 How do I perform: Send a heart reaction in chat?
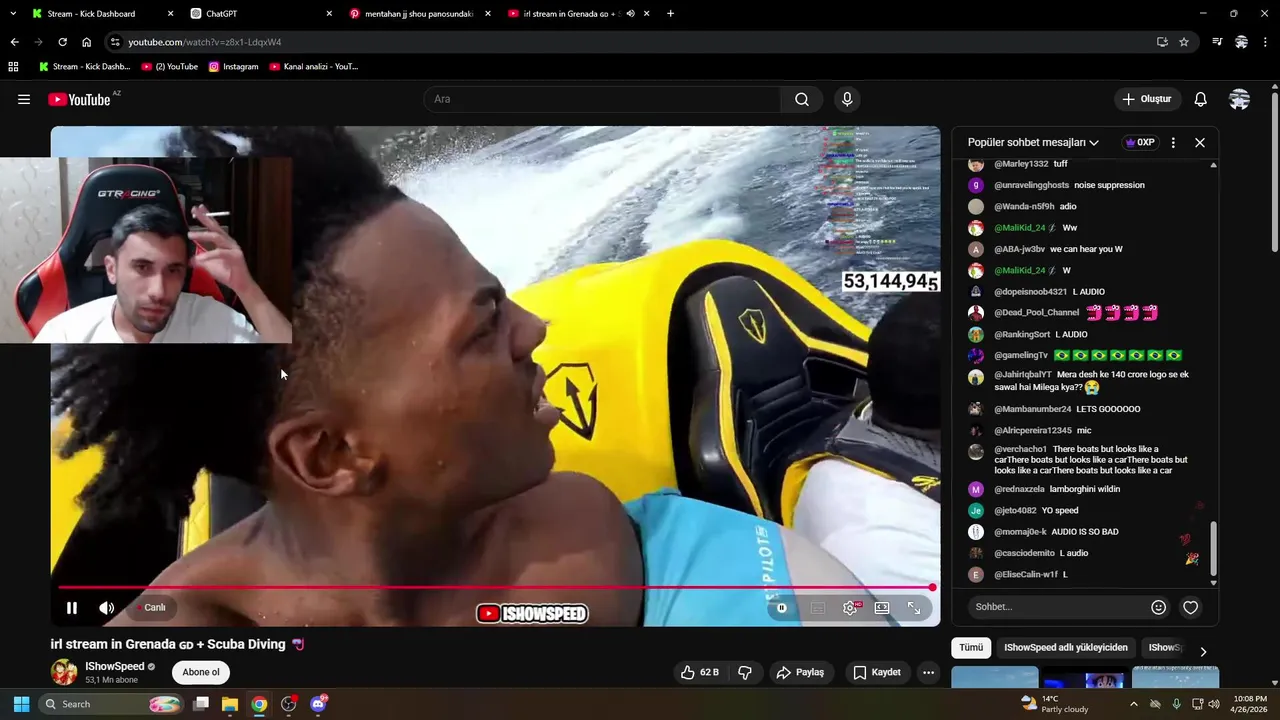pos(1190,607)
